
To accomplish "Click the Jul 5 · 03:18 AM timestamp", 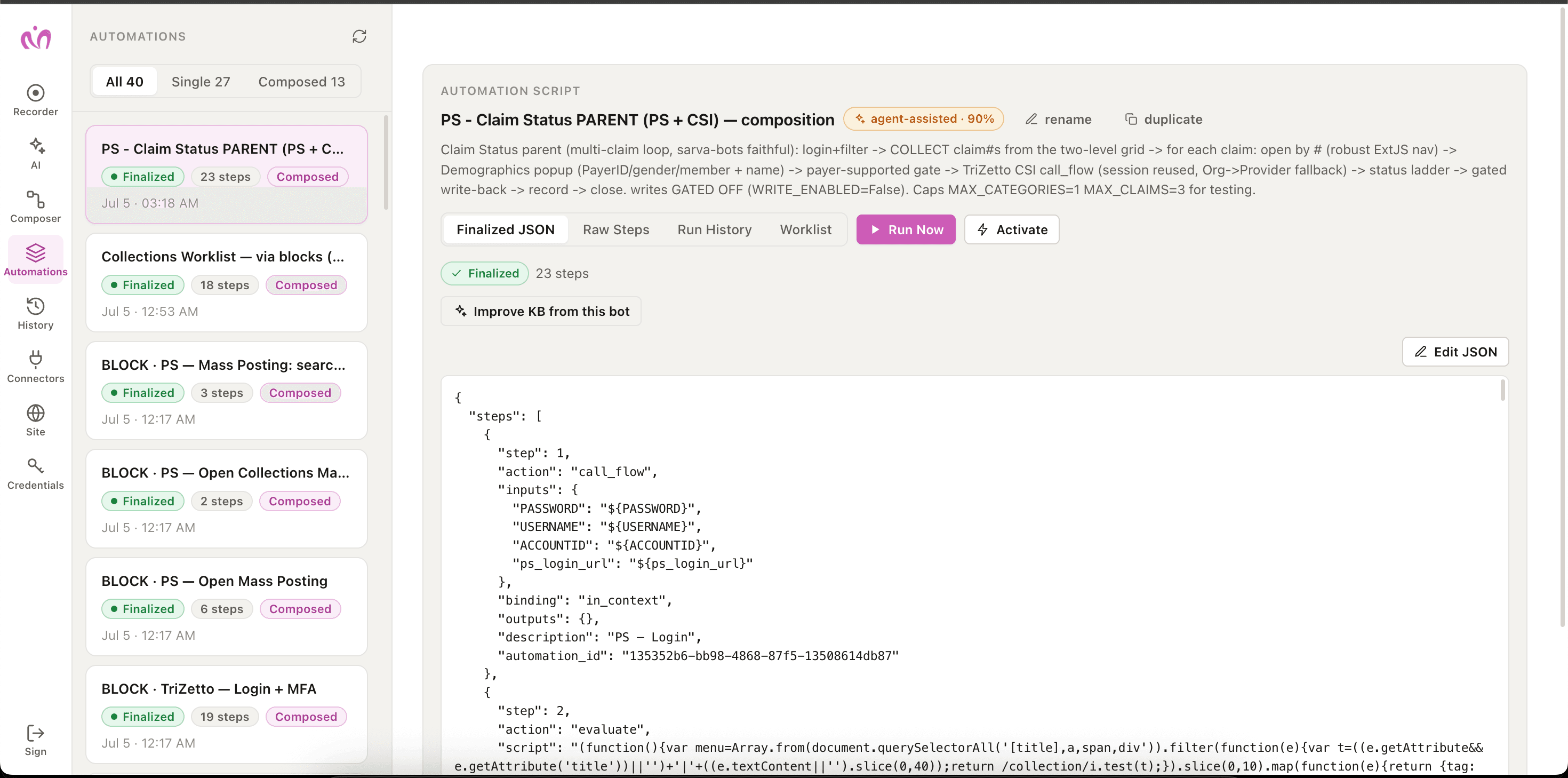I will (150, 203).
